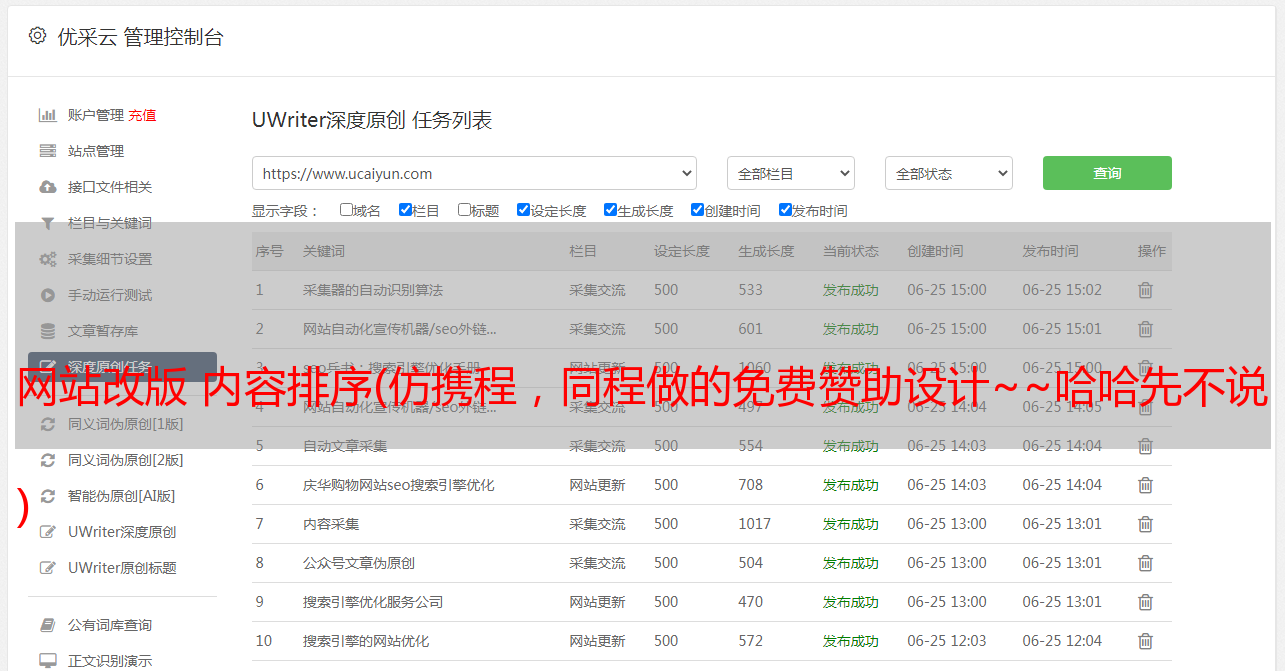
Task: Click the gears icon for 采集细节设置
Action: coord(47,259)
